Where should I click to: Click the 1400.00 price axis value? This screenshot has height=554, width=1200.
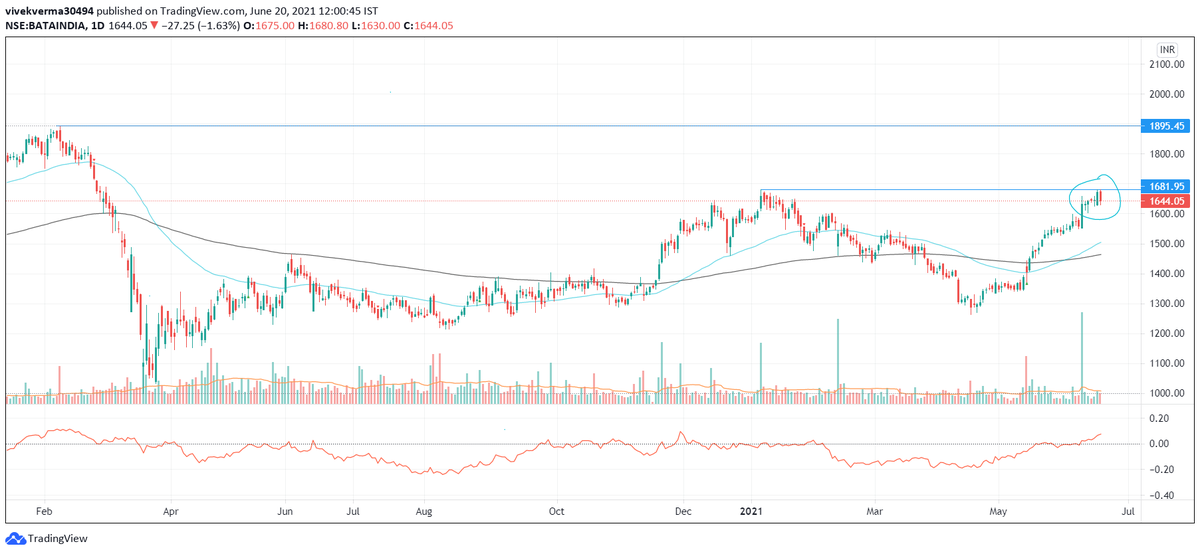1168,274
